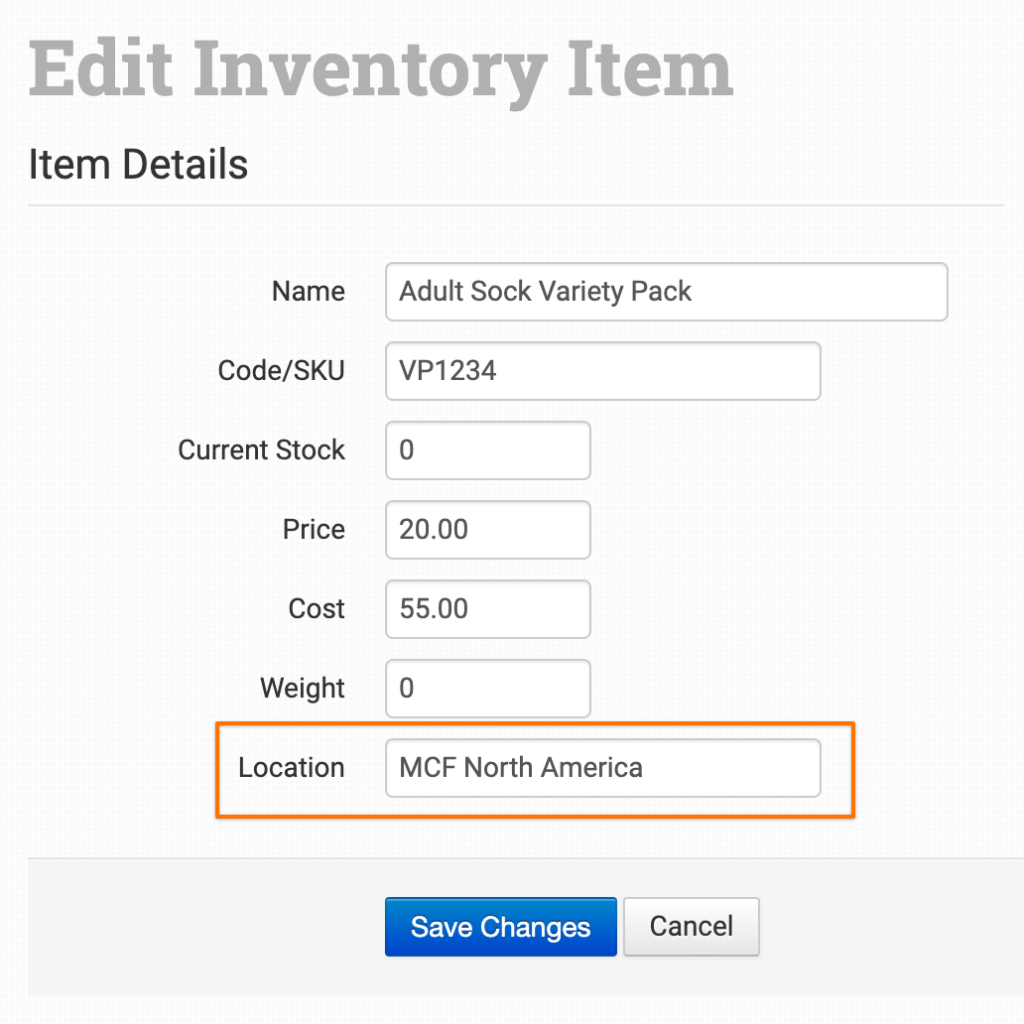Click the Code/SKU label text

281,371
